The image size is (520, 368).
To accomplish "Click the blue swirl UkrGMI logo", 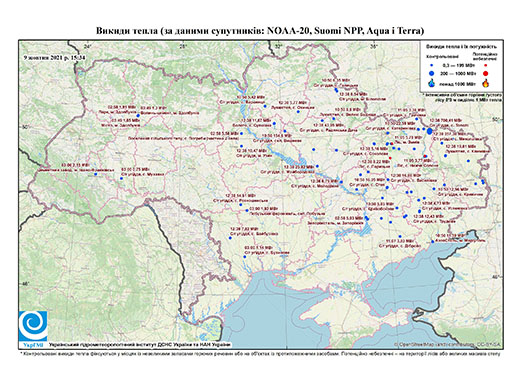I will point(33,325).
